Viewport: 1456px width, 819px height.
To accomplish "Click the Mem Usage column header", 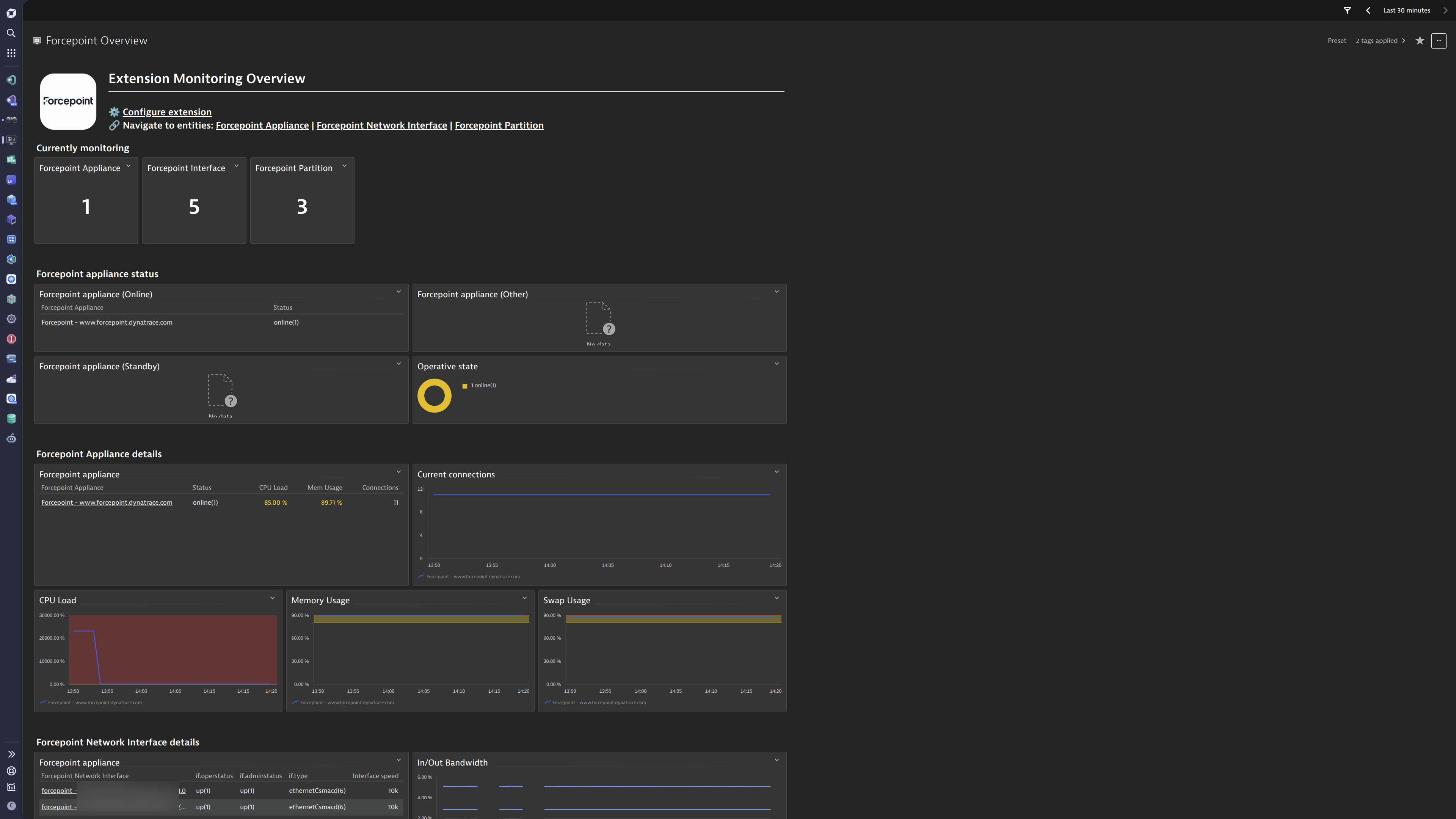I will click(325, 488).
